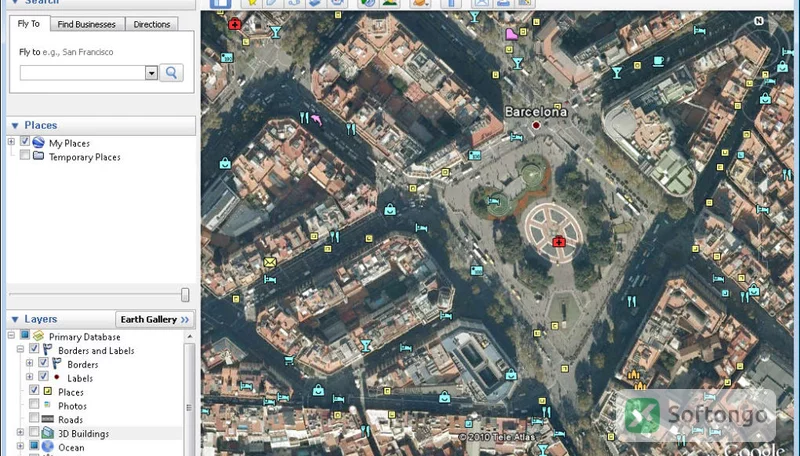Image resolution: width=800 pixels, height=456 pixels.
Task: Enable the 3D Buildings layer checkbox
Action: tap(34, 432)
